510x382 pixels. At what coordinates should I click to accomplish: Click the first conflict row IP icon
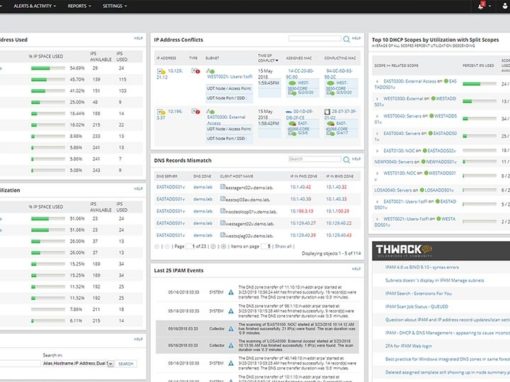(161, 71)
